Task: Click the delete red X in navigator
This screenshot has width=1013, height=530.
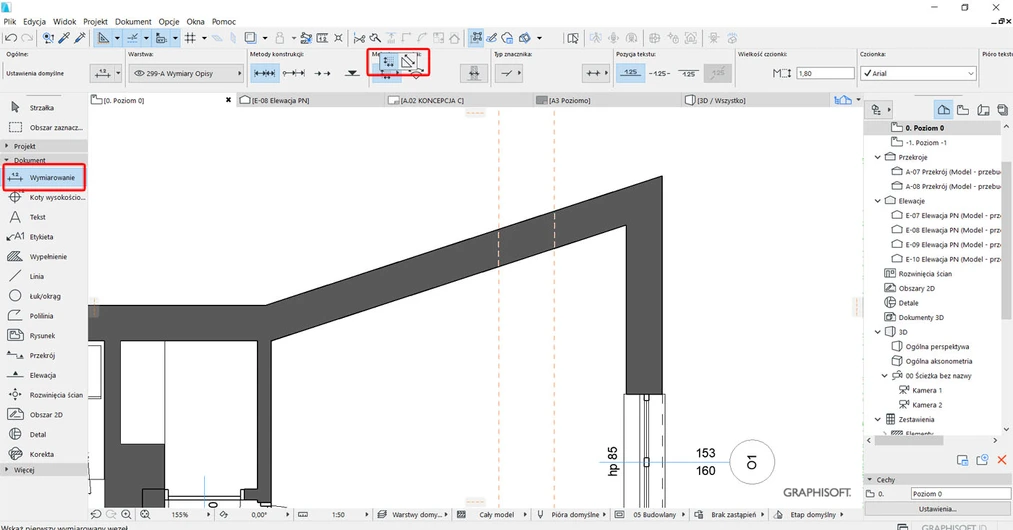Action: [x=1002, y=460]
